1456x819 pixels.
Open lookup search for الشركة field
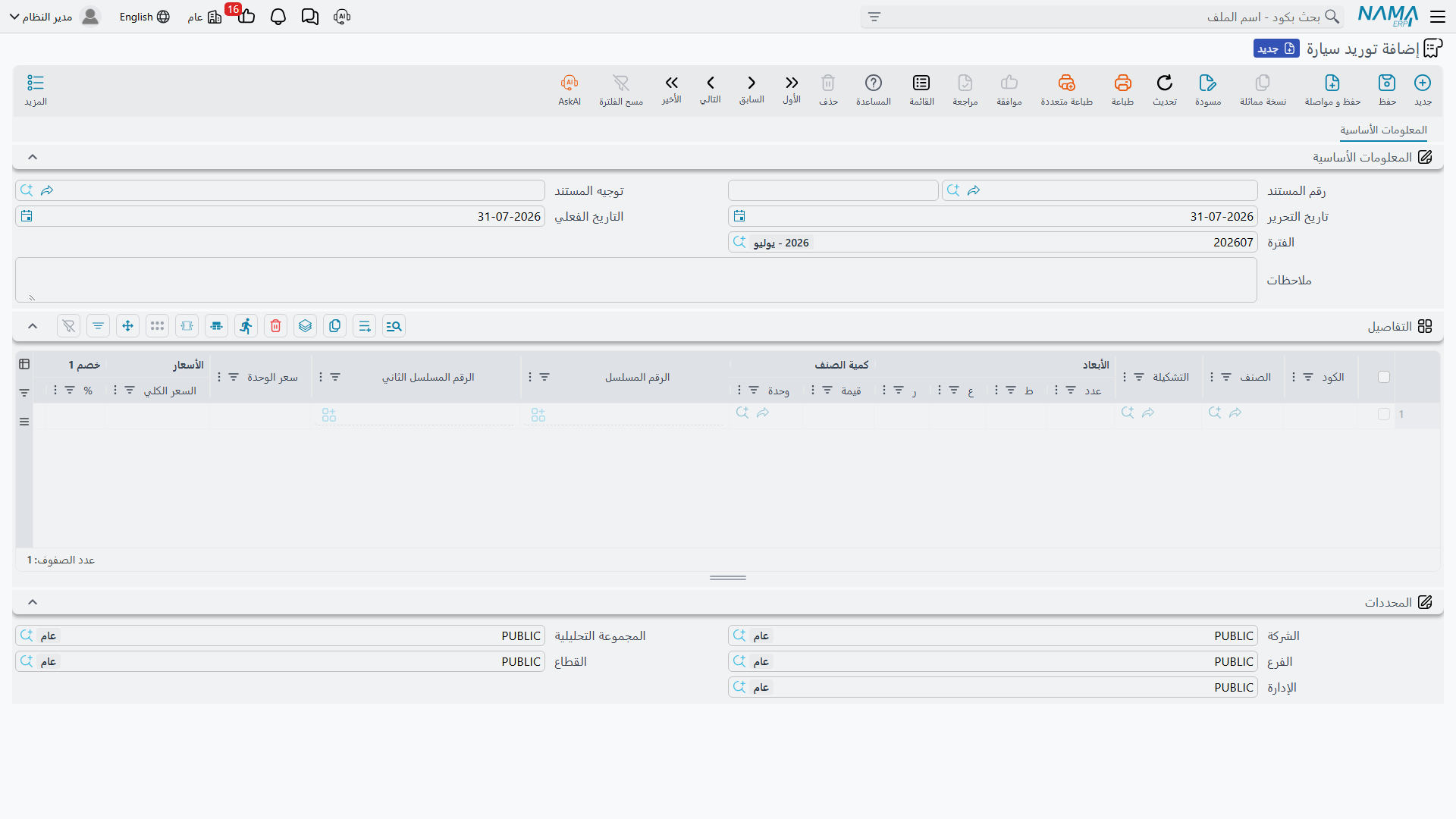coord(739,635)
